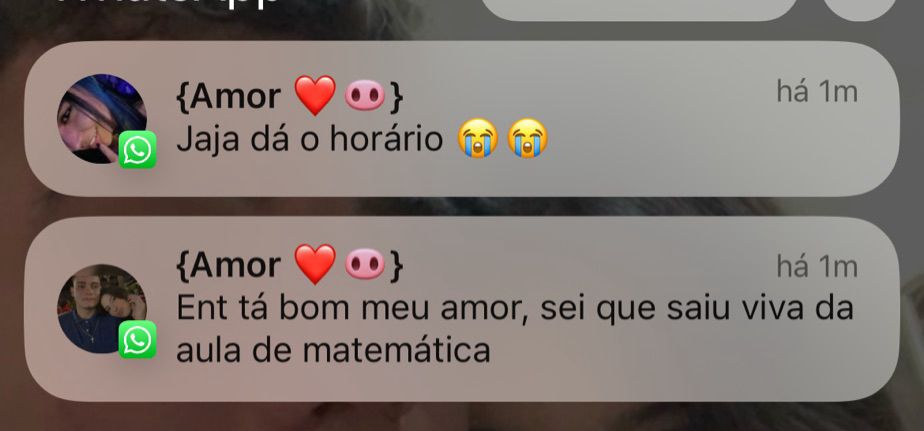Tap pig nose emoji in second notification title
The height and width of the screenshot is (431, 924).
pyautogui.click(x=365, y=264)
